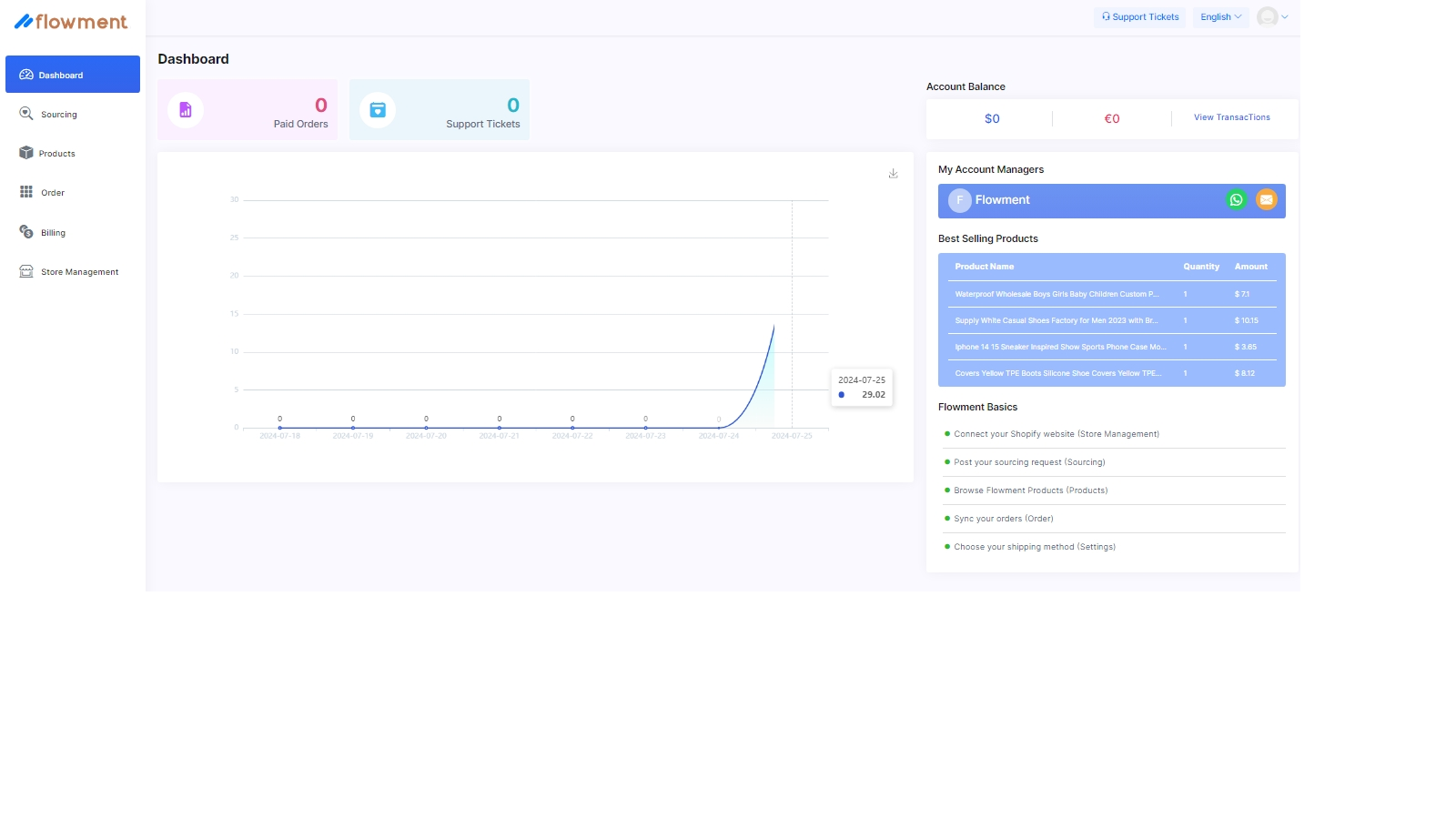The image size is (1456, 819).
Task: Select the Waterproof Wholesale Boys Girls product row
Action: pos(1112,294)
